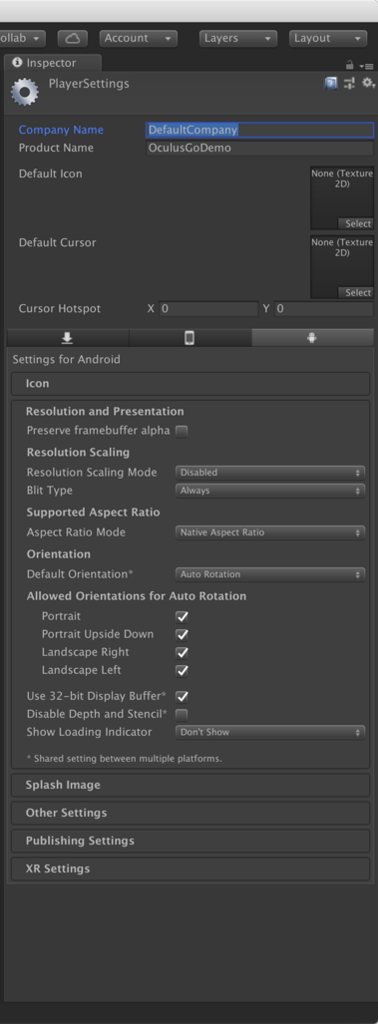The height and width of the screenshot is (1024, 378).
Task: Select the Android robot platform tab
Action: pos(312,338)
